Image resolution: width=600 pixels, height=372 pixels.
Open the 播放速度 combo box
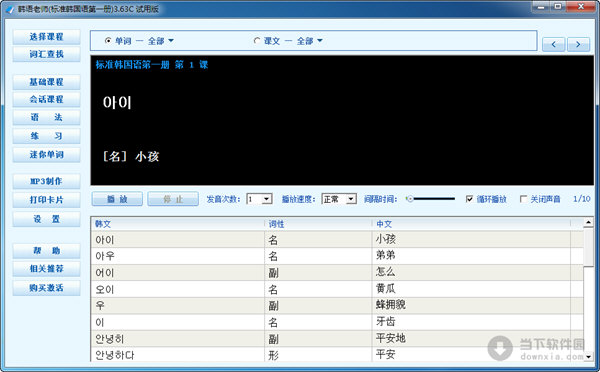(339, 199)
